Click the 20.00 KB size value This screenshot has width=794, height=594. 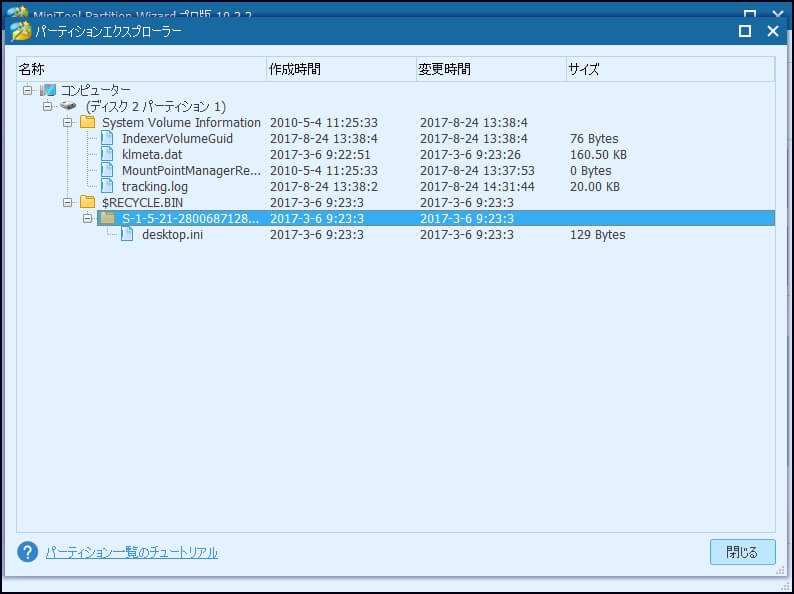(x=594, y=186)
